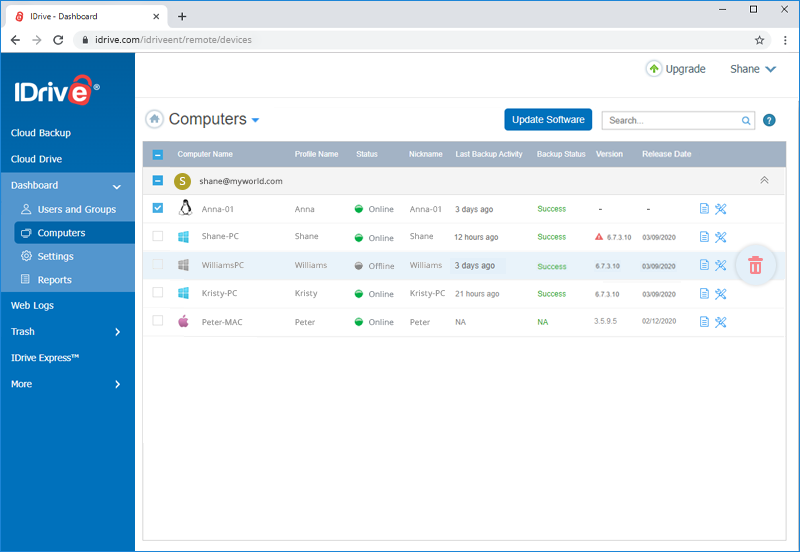Reload the browser page
Image resolution: width=800 pixels, height=552 pixels.
[x=58, y=40]
